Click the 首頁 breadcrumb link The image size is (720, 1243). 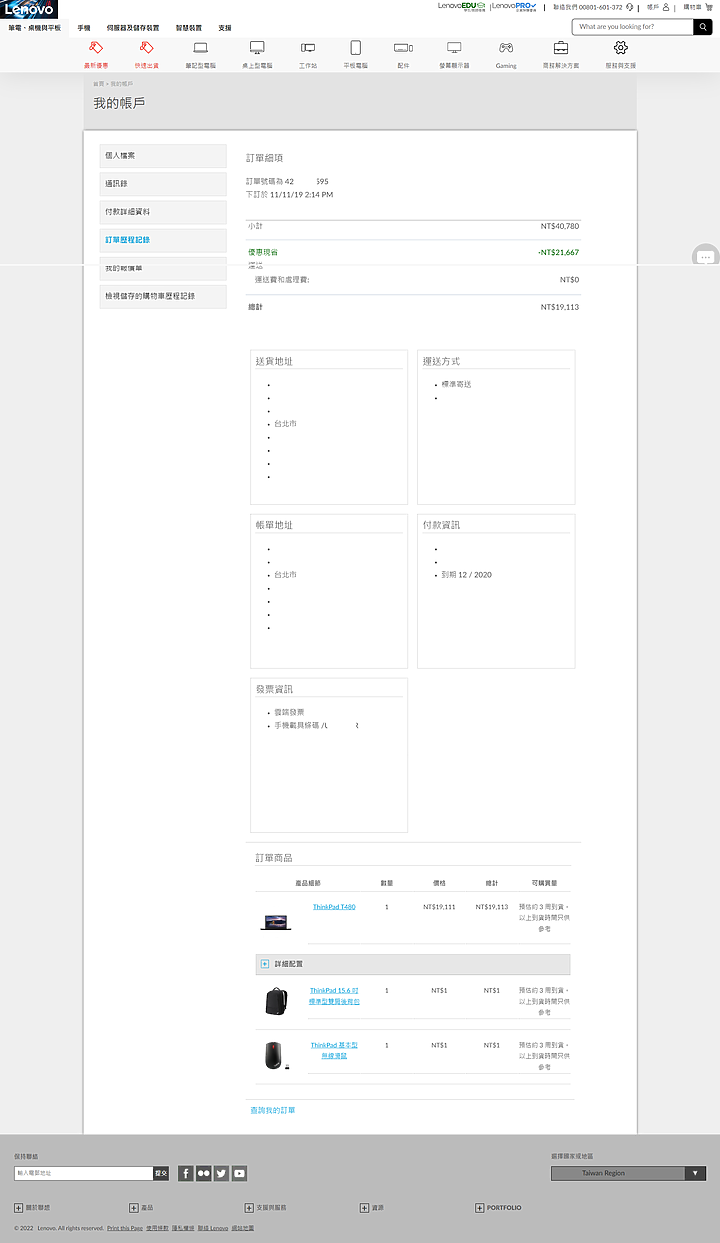(x=98, y=84)
